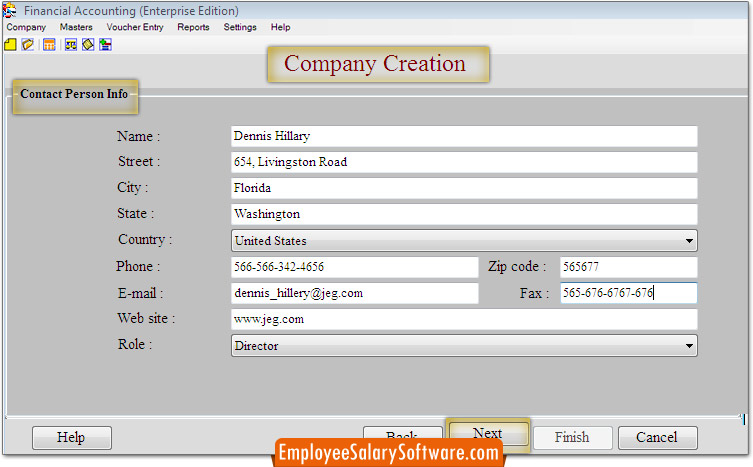Viewport: 753px width, 467px height.
Task: Click the Cancel button
Action: [657, 438]
